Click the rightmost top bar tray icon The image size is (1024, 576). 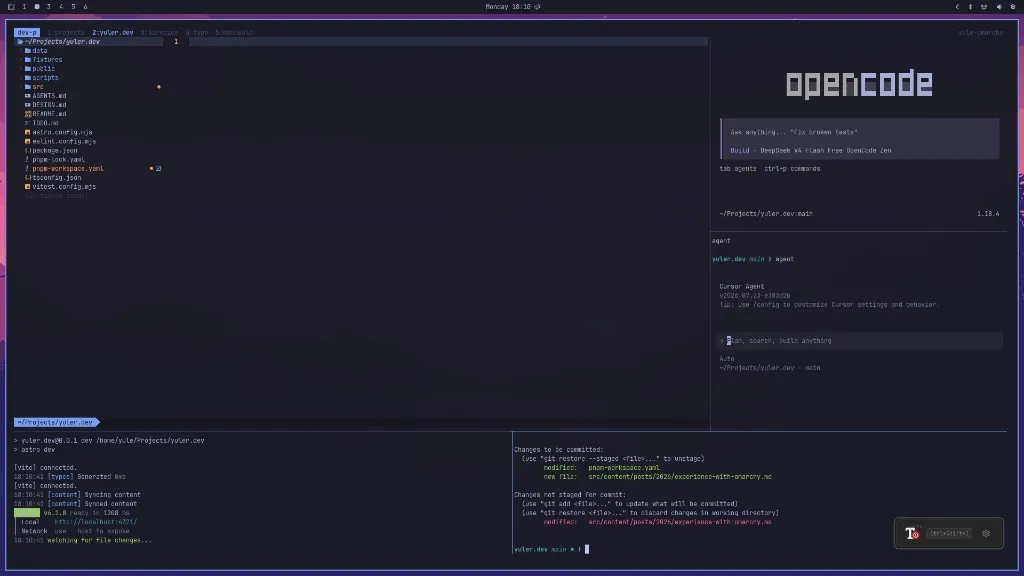coord(1013,7)
